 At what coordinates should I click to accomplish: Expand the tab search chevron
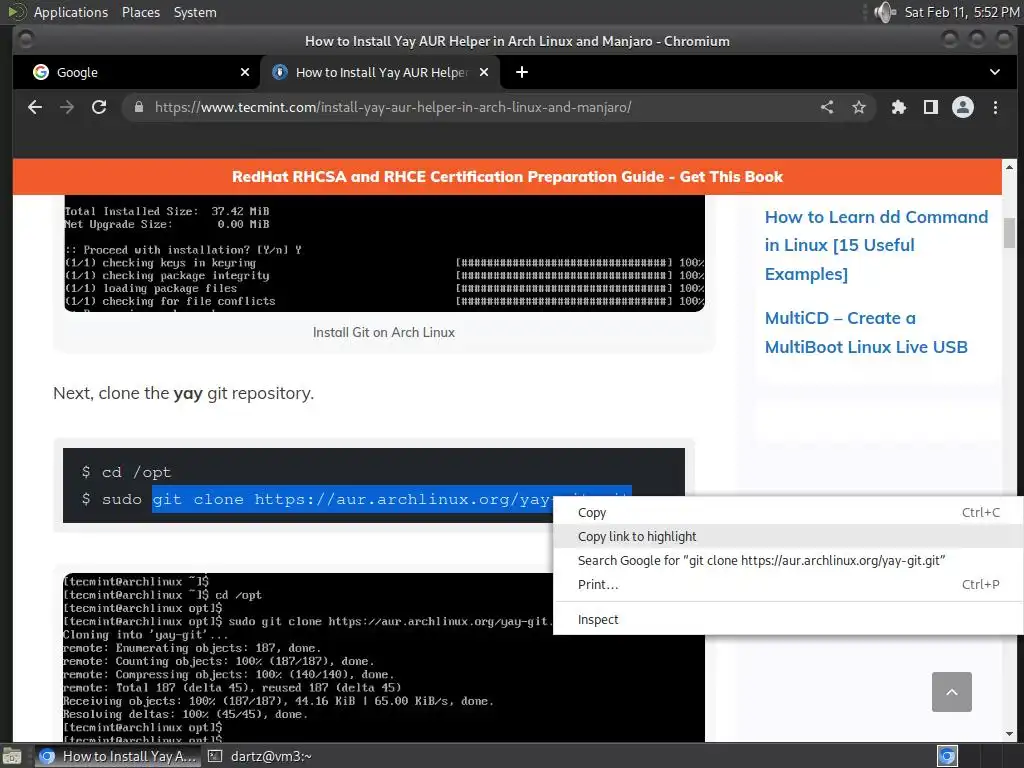click(x=995, y=72)
